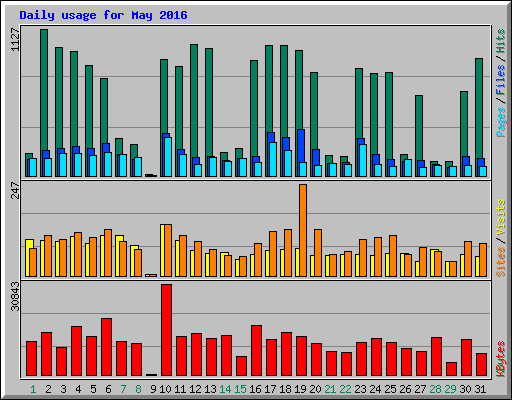This screenshot has width=512, height=400.
Task: Click the 30843 axis value label
Action: [15, 296]
